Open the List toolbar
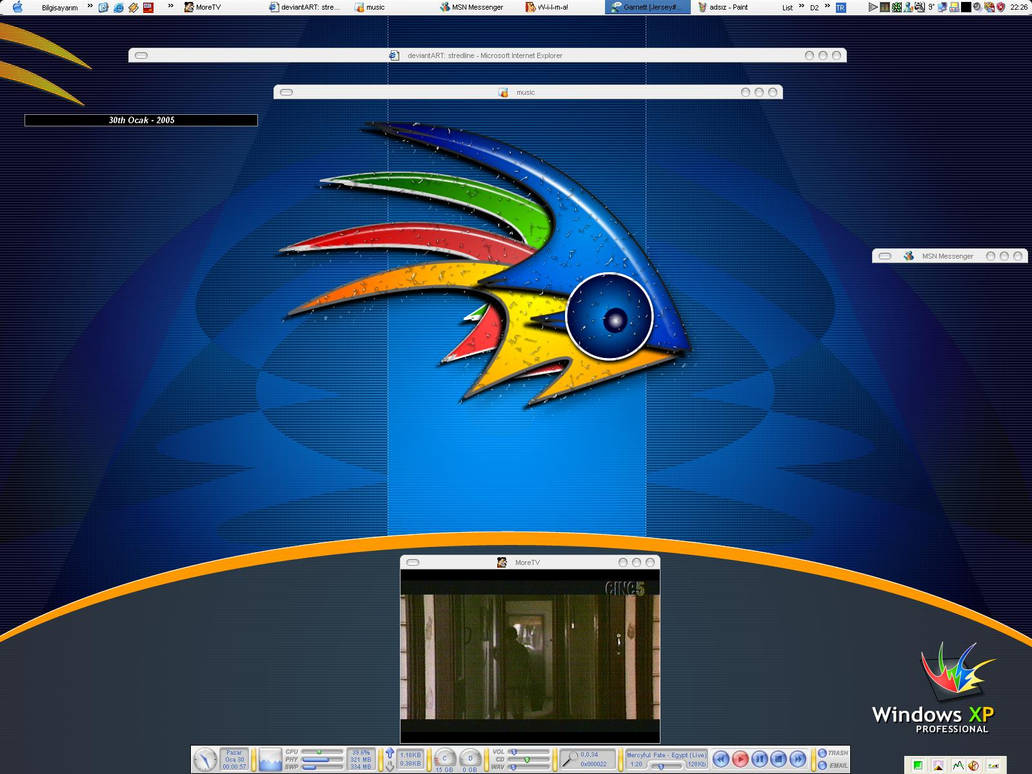 tap(788, 8)
